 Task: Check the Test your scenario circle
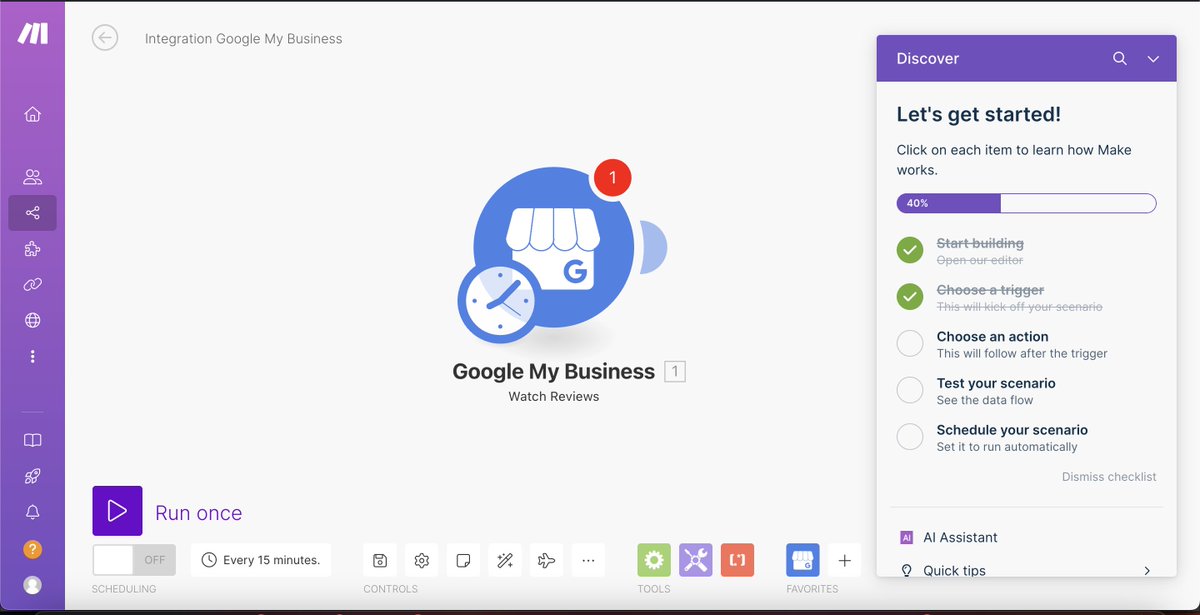pyautogui.click(x=910, y=390)
